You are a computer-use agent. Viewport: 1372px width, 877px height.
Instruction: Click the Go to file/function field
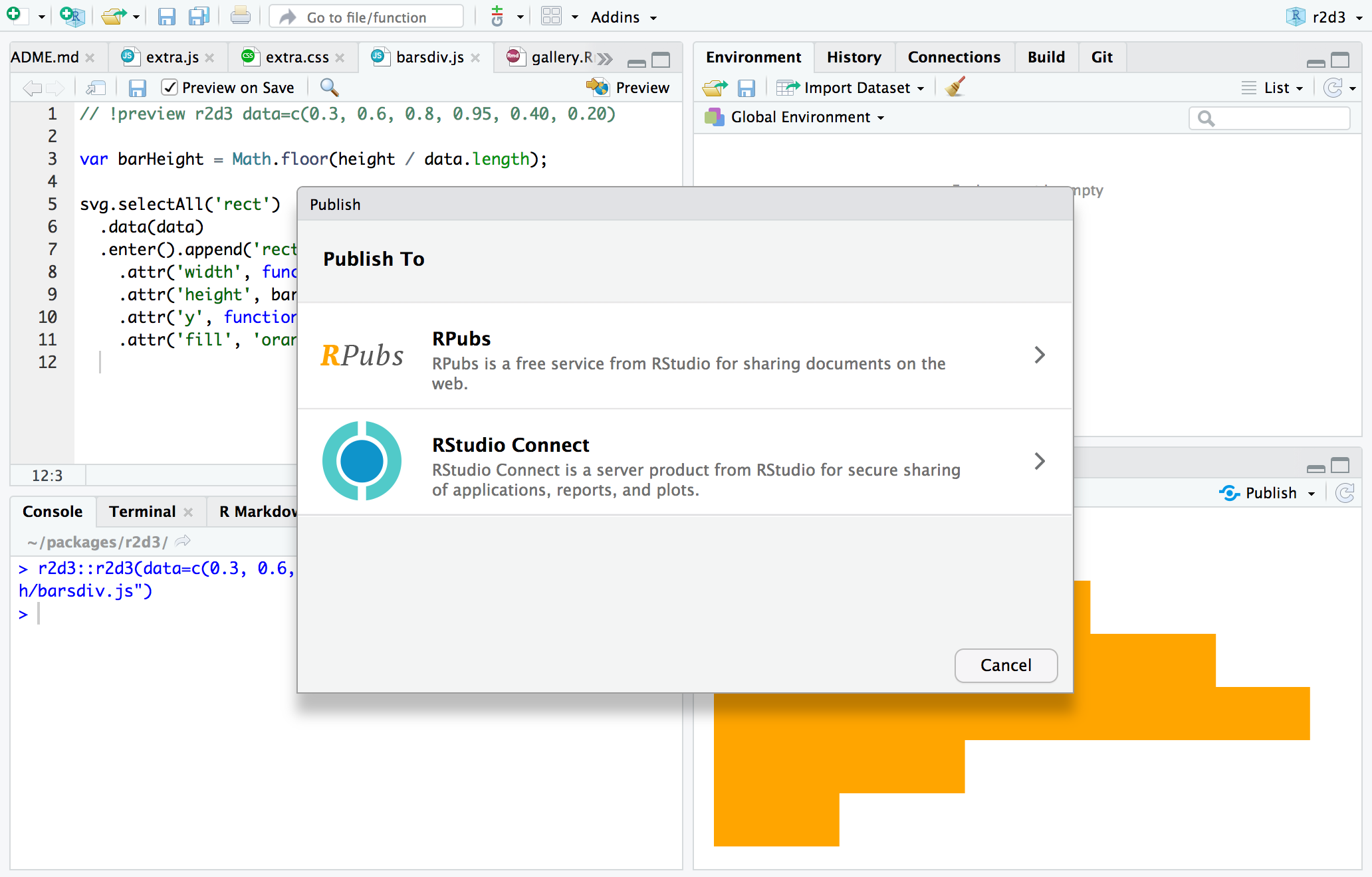pyautogui.click(x=366, y=17)
